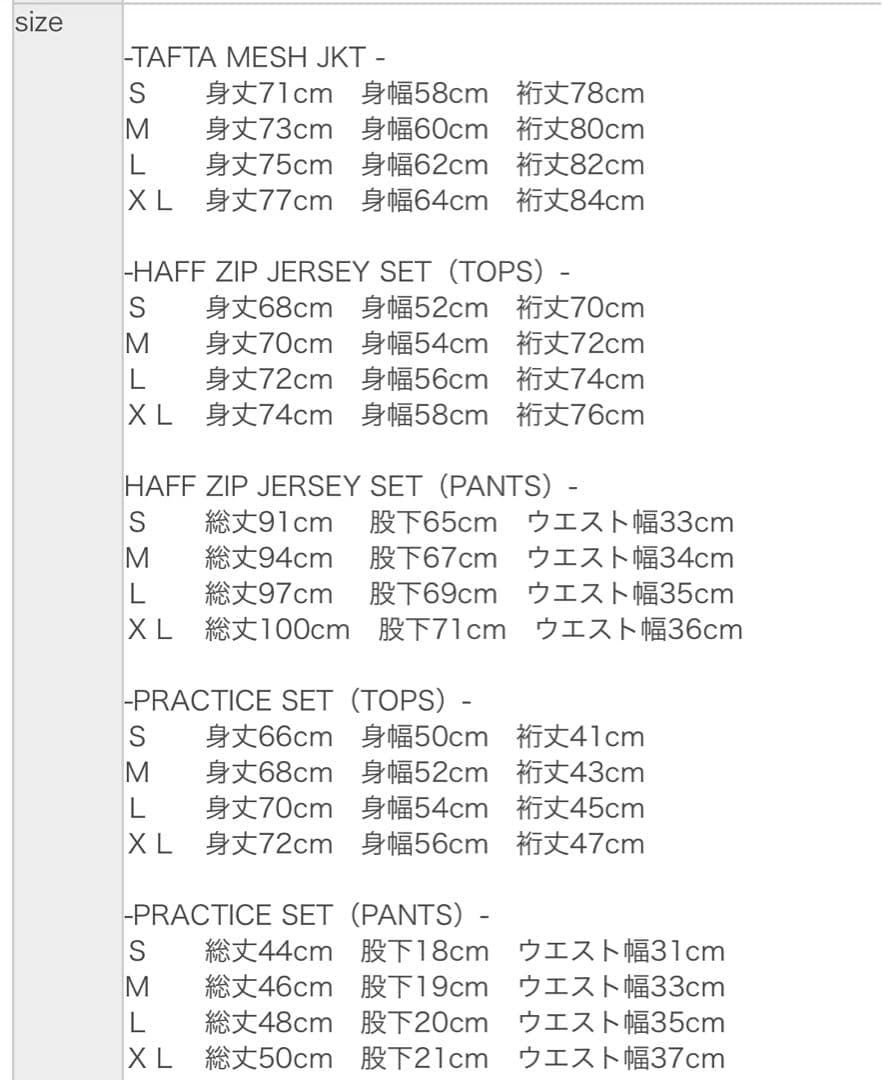Viewport: 882px width, 1080px height.
Task: Click the 身幅64cm value
Action: (424, 201)
